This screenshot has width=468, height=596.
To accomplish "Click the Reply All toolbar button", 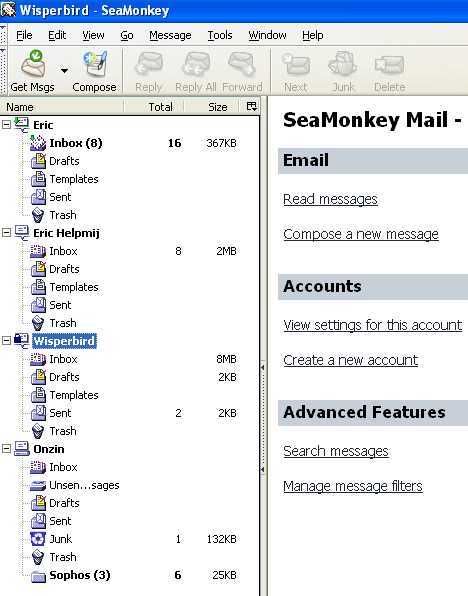I will [x=195, y=71].
